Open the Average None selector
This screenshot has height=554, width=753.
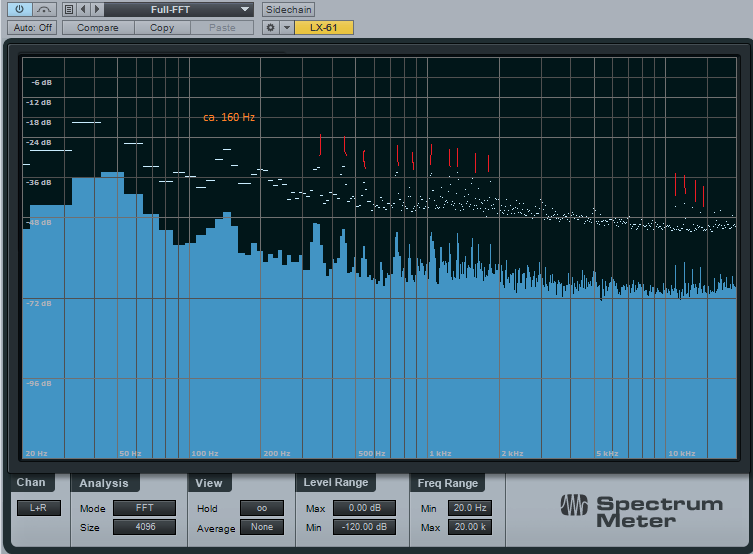pos(261,528)
